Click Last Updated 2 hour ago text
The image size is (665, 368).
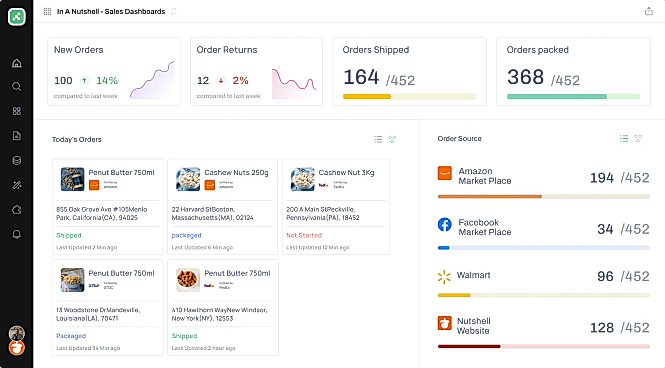[203, 348]
